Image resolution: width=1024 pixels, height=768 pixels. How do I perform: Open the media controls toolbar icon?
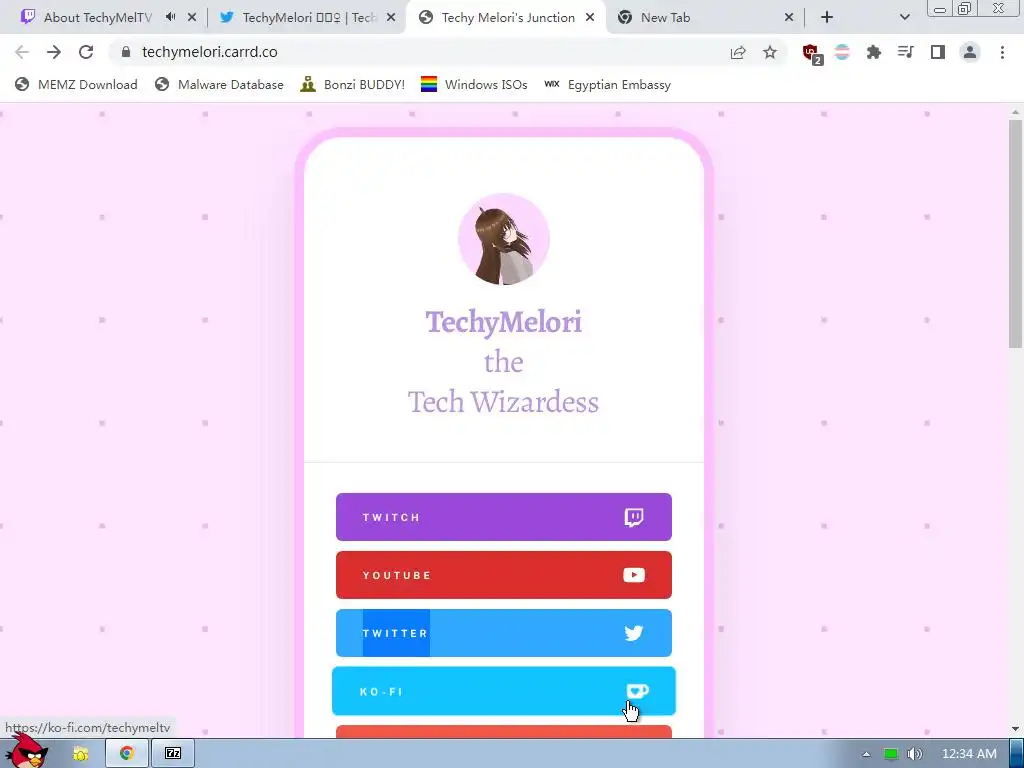905,52
